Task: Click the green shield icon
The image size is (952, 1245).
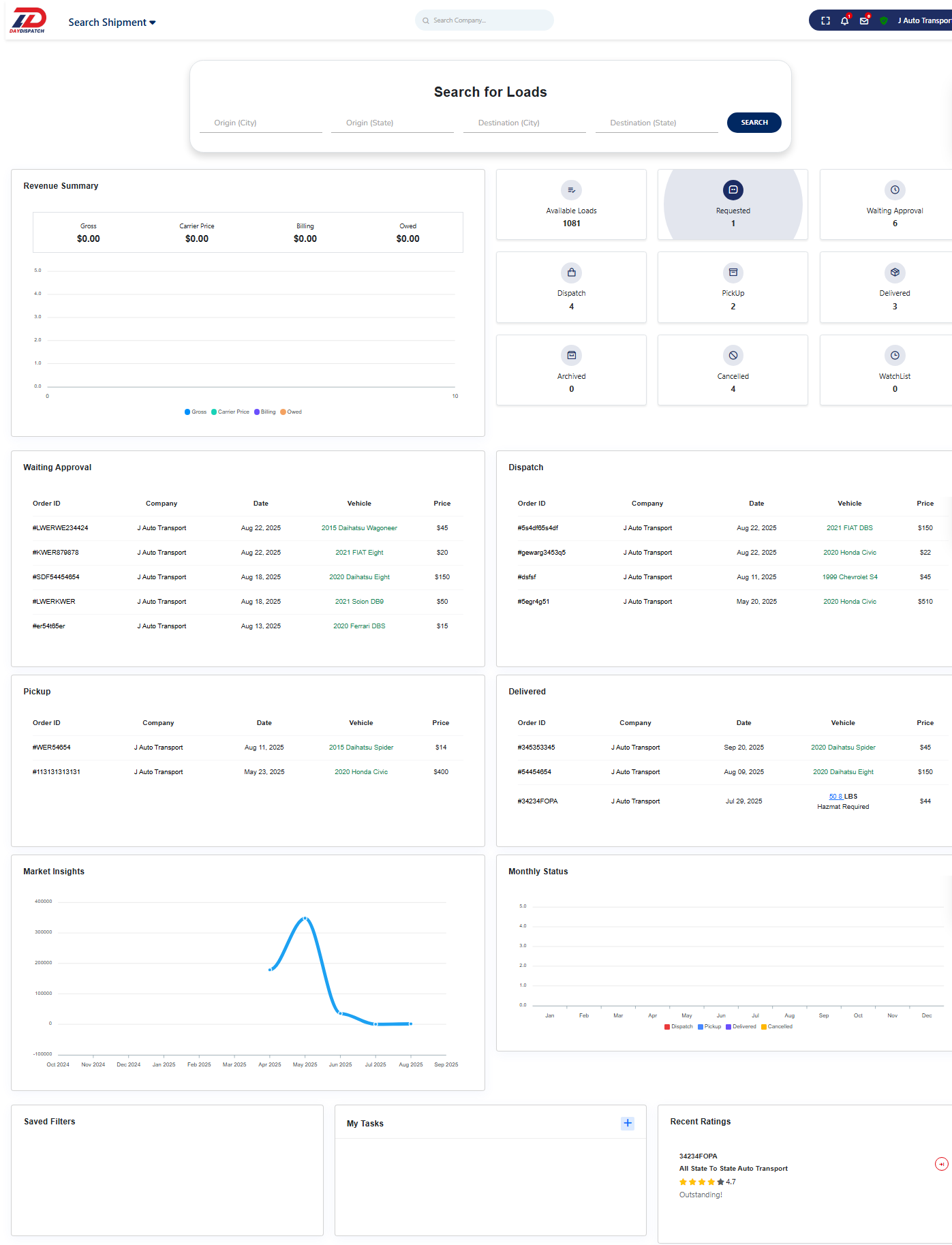Action: pyautogui.click(x=883, y=20)
